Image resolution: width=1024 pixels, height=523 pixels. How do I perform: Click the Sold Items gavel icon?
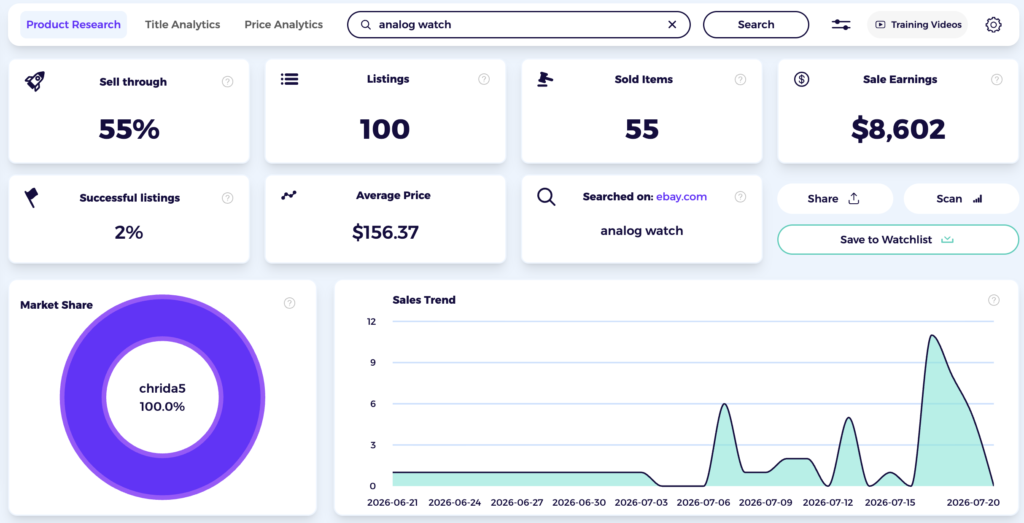[x=545, y=79]
